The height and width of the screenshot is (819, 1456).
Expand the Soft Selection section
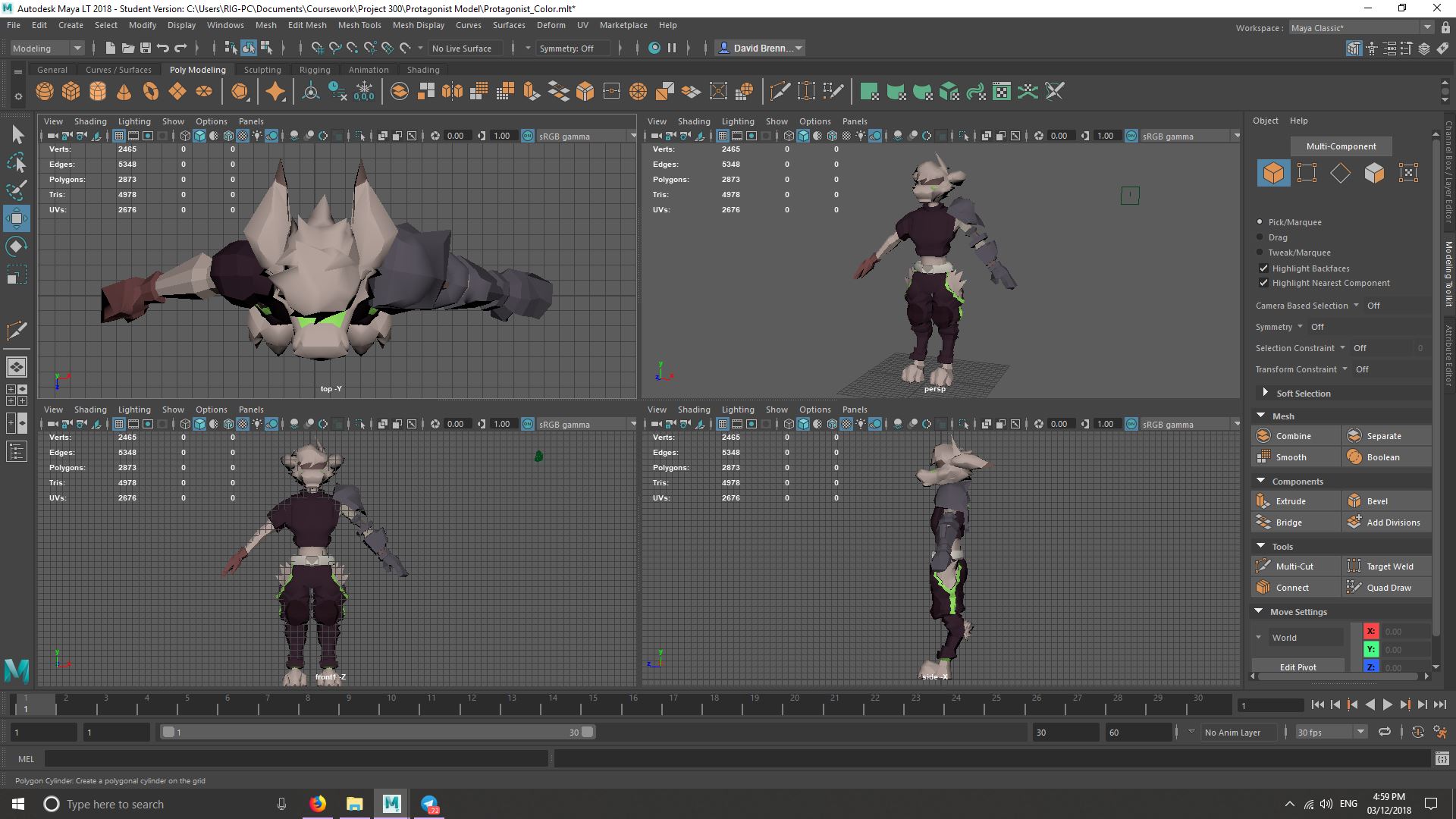tap(1265, 393)
